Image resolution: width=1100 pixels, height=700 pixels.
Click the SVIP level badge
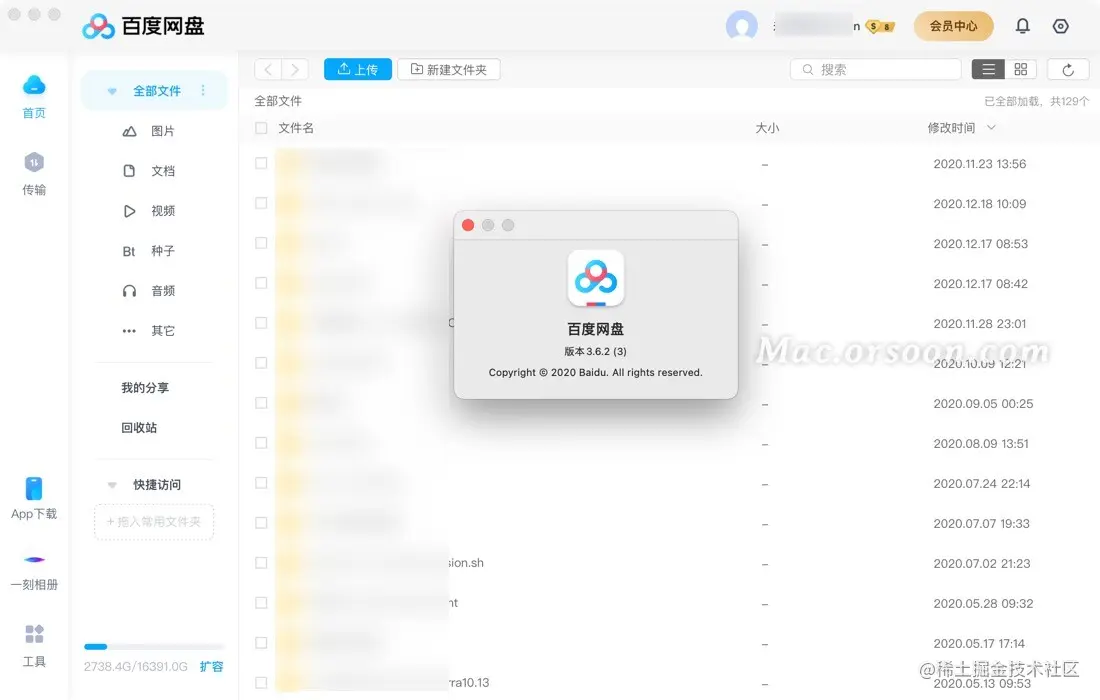pos(880,27)
